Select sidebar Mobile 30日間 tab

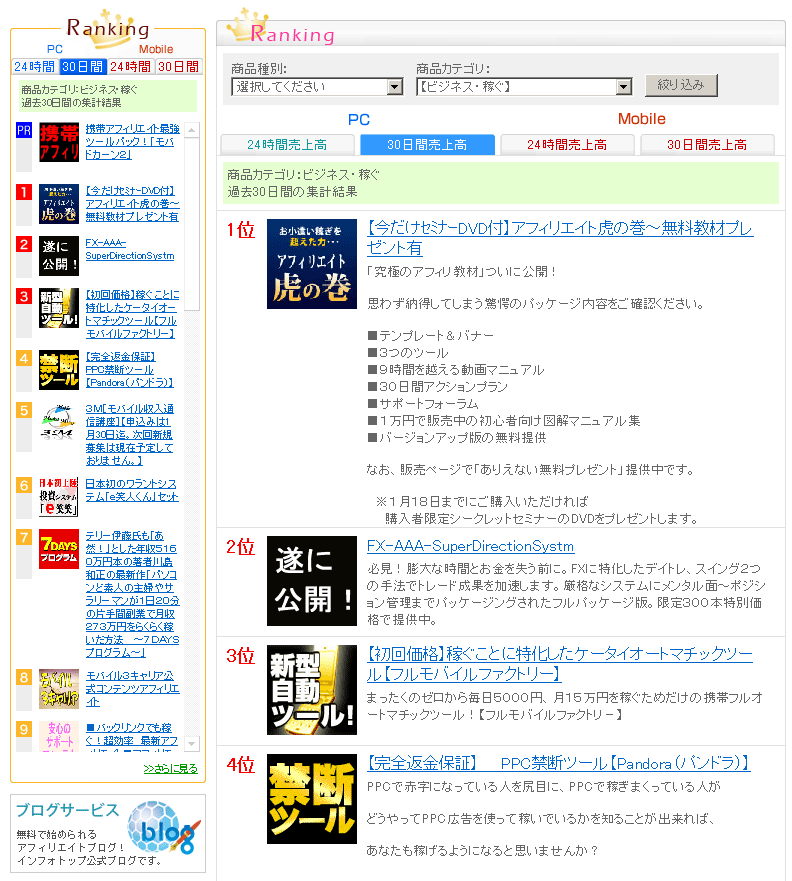pyautogui.click(x=179, y=66)
